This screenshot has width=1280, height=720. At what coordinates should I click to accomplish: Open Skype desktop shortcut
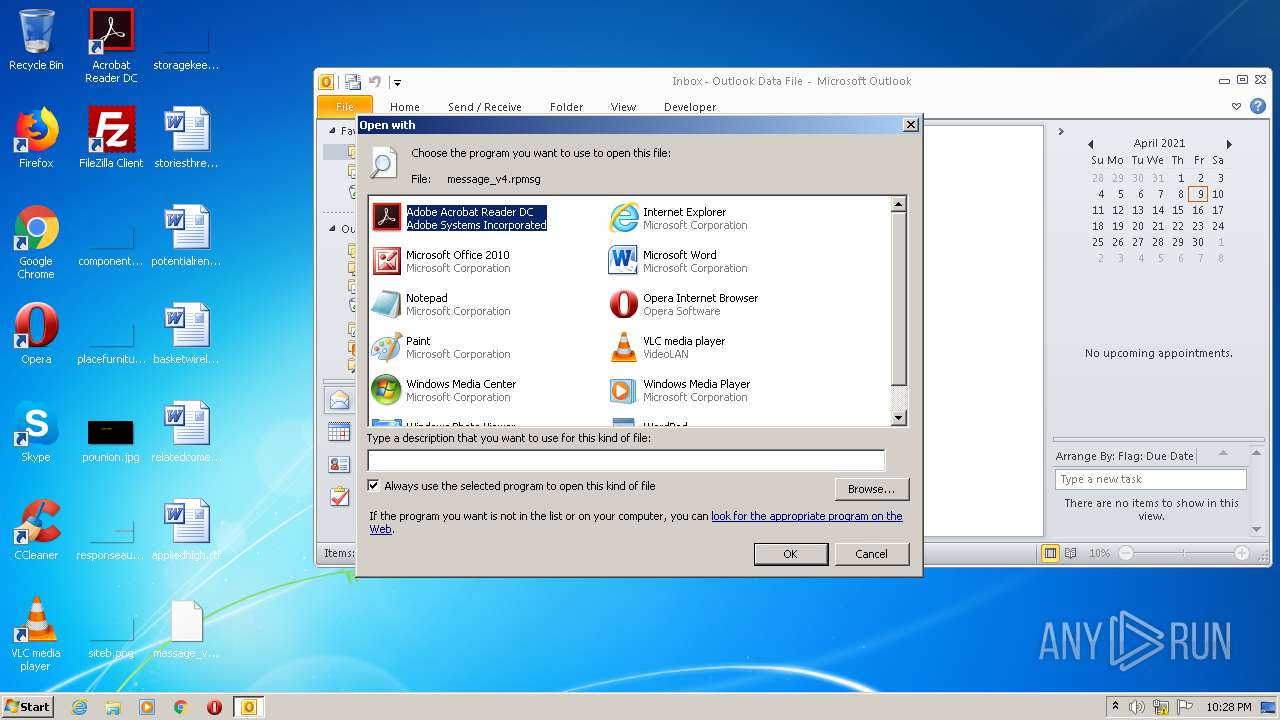click(x=36, y=433)
